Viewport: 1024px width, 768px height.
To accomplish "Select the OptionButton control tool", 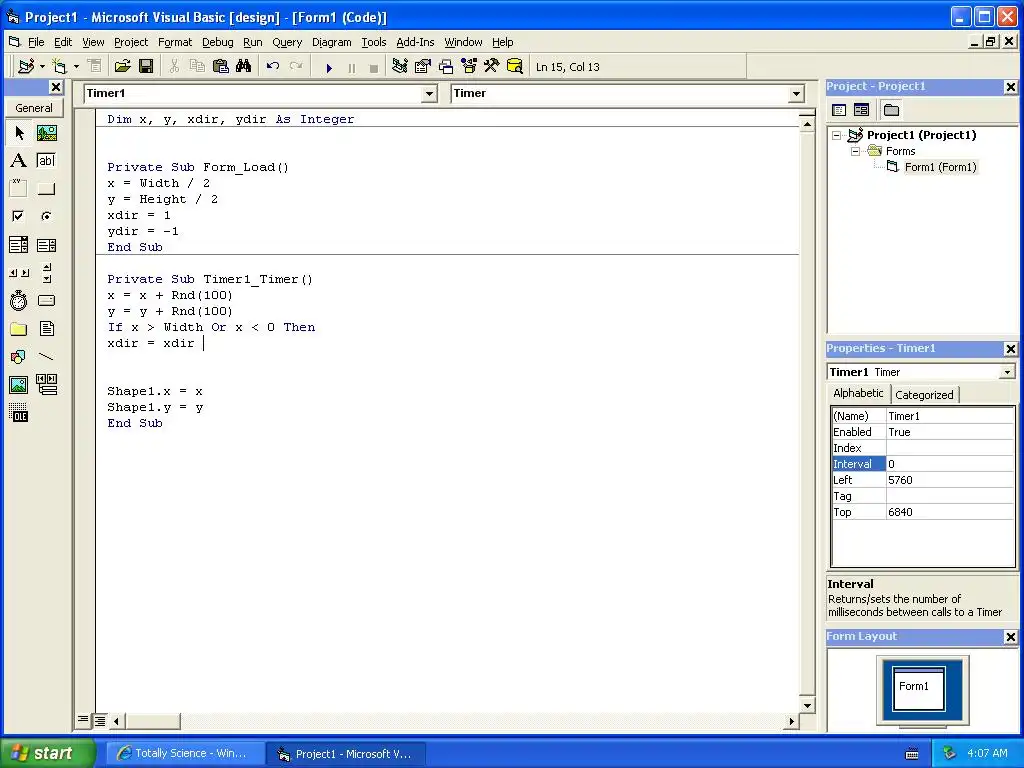I will tap(46, 216).
